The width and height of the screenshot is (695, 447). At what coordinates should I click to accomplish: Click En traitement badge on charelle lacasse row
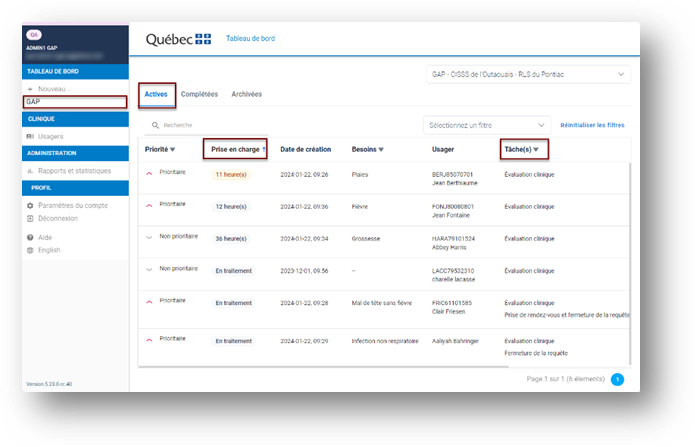(234, 271)
